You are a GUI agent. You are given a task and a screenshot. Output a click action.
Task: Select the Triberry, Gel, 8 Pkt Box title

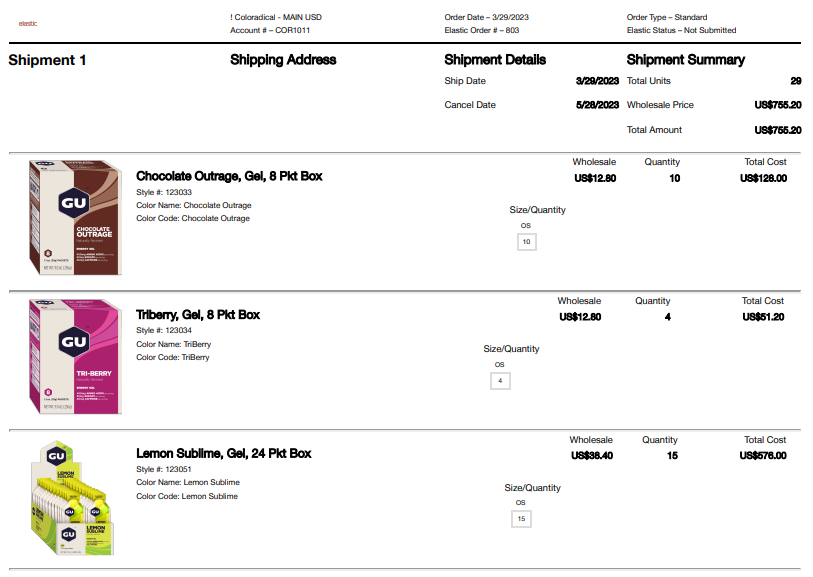(198, 315)
